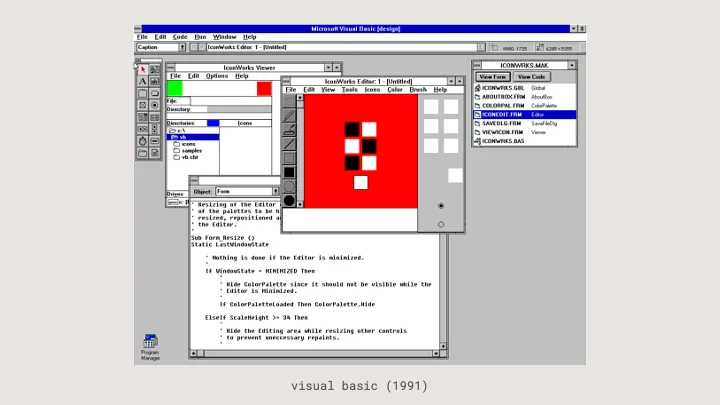Select the samples folder in Directories list
Image resolution: width=720 pixels, height=405 pixels.
pos(193,150)
